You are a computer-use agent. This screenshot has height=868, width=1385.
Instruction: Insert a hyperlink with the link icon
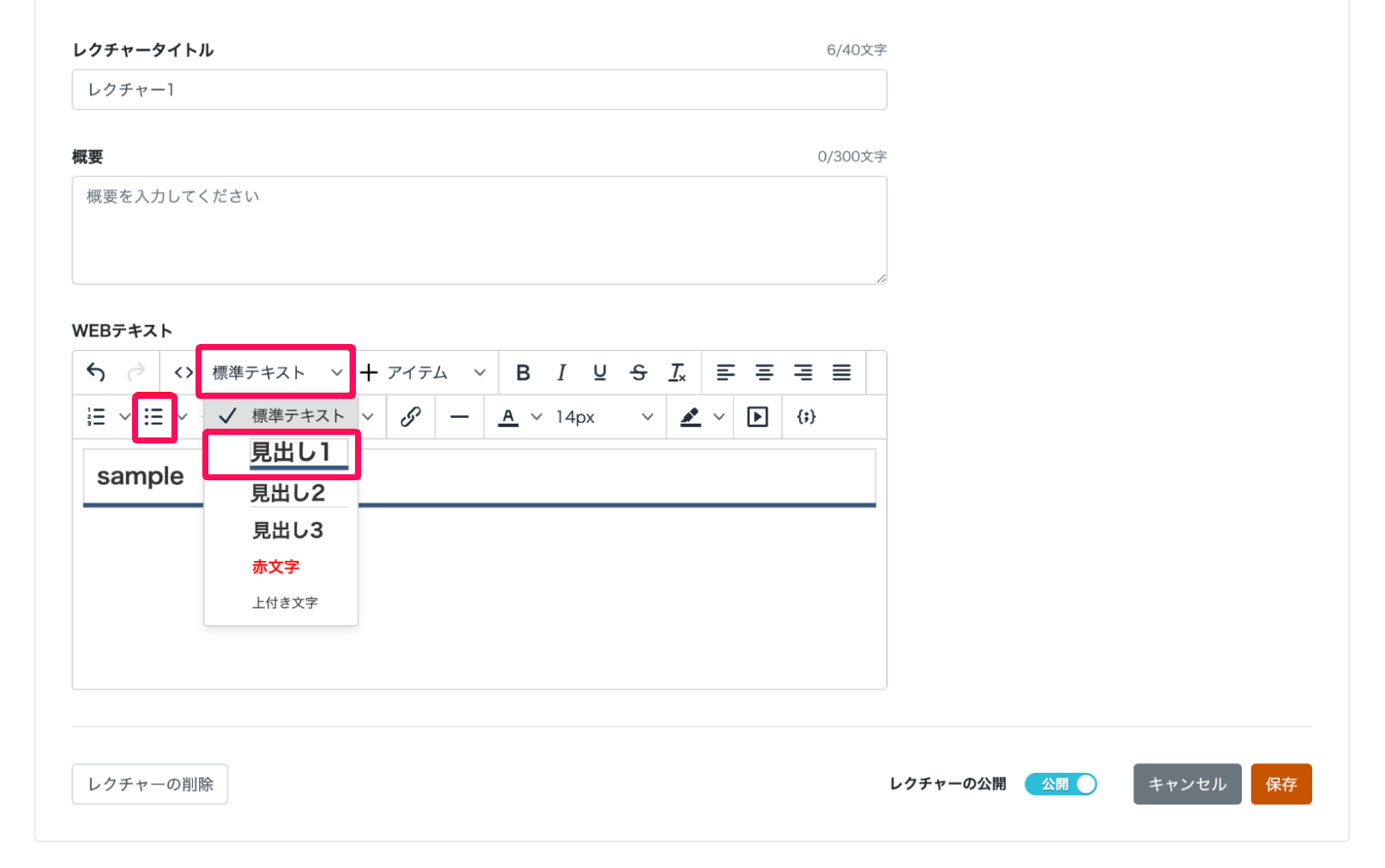pyautogui.click(x=411, y=417)
